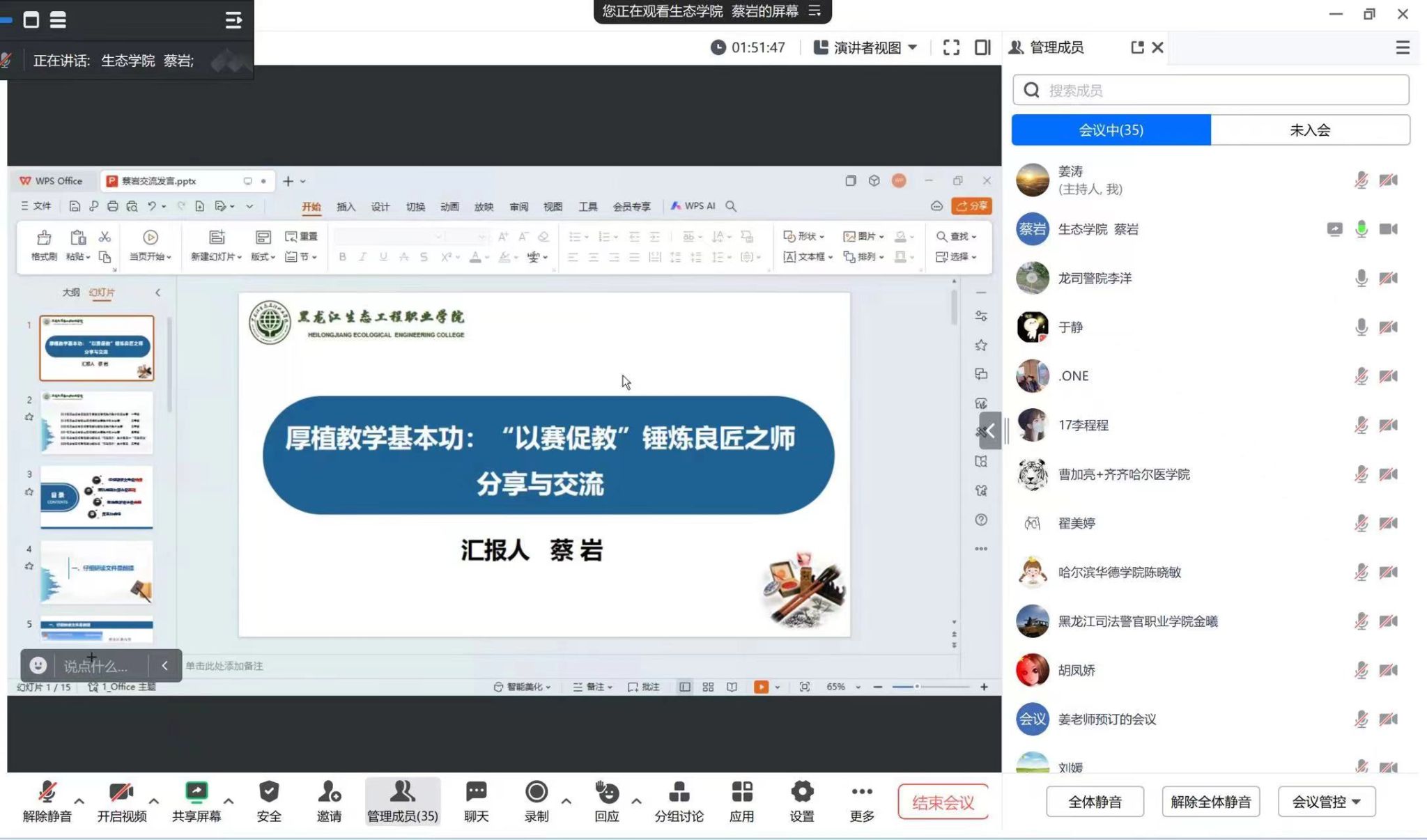Enter fullscreen view of shared screen

coord(951,47)
